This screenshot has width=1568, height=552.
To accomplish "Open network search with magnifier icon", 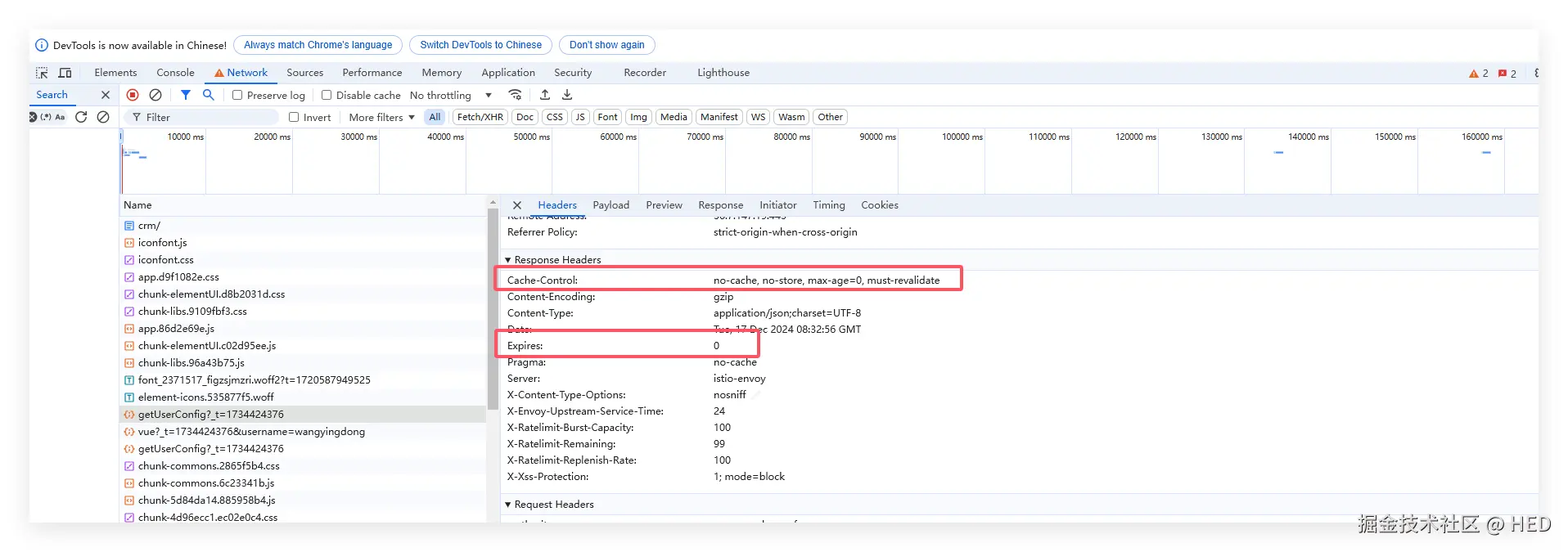I will [x=209, y=95].
